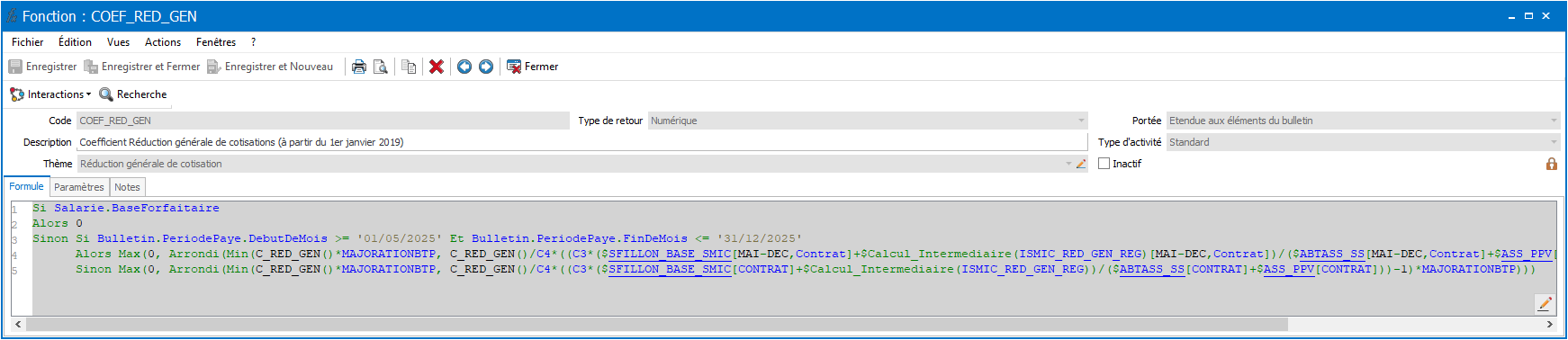Viewport: 1568px width, 340px height.
Task: Open the Actions menu
Action: (x=163, y=42)
